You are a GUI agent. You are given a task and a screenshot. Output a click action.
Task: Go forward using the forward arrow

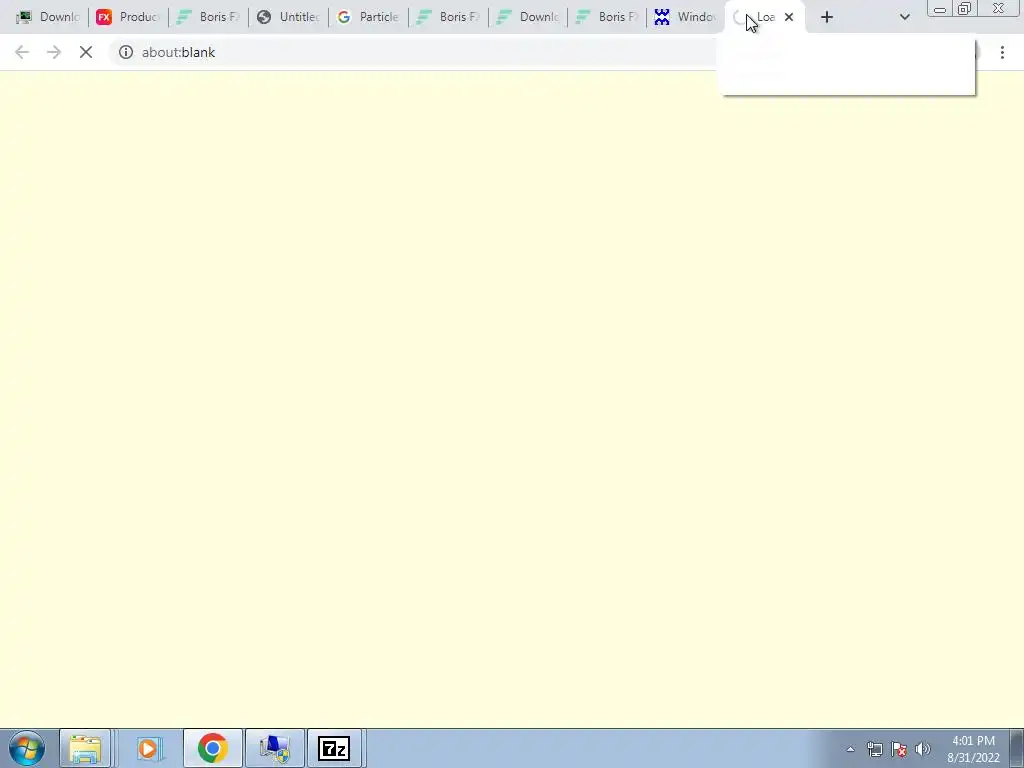[x=54, y=52]
